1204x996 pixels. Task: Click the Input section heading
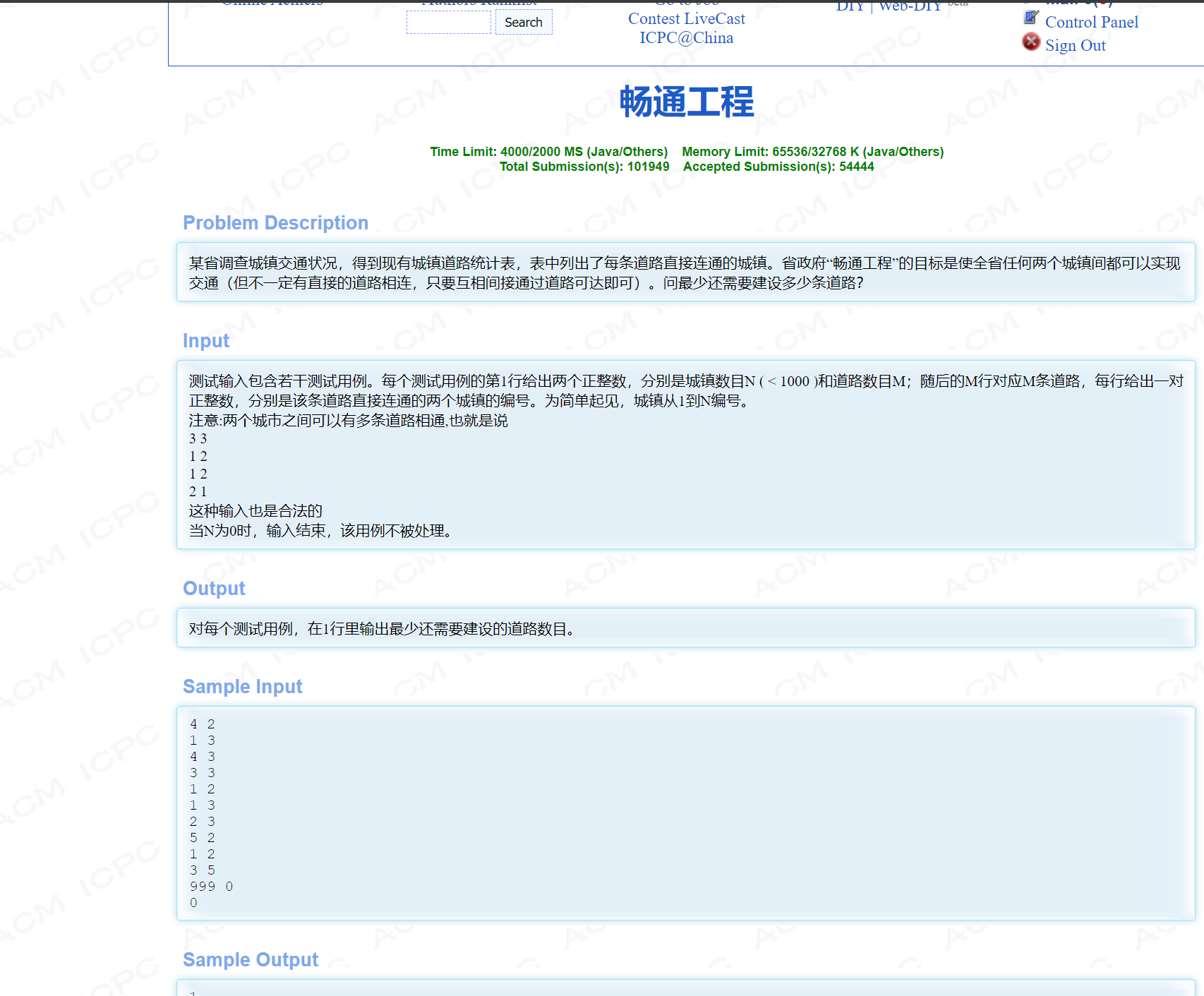click(x=206, y=341)
